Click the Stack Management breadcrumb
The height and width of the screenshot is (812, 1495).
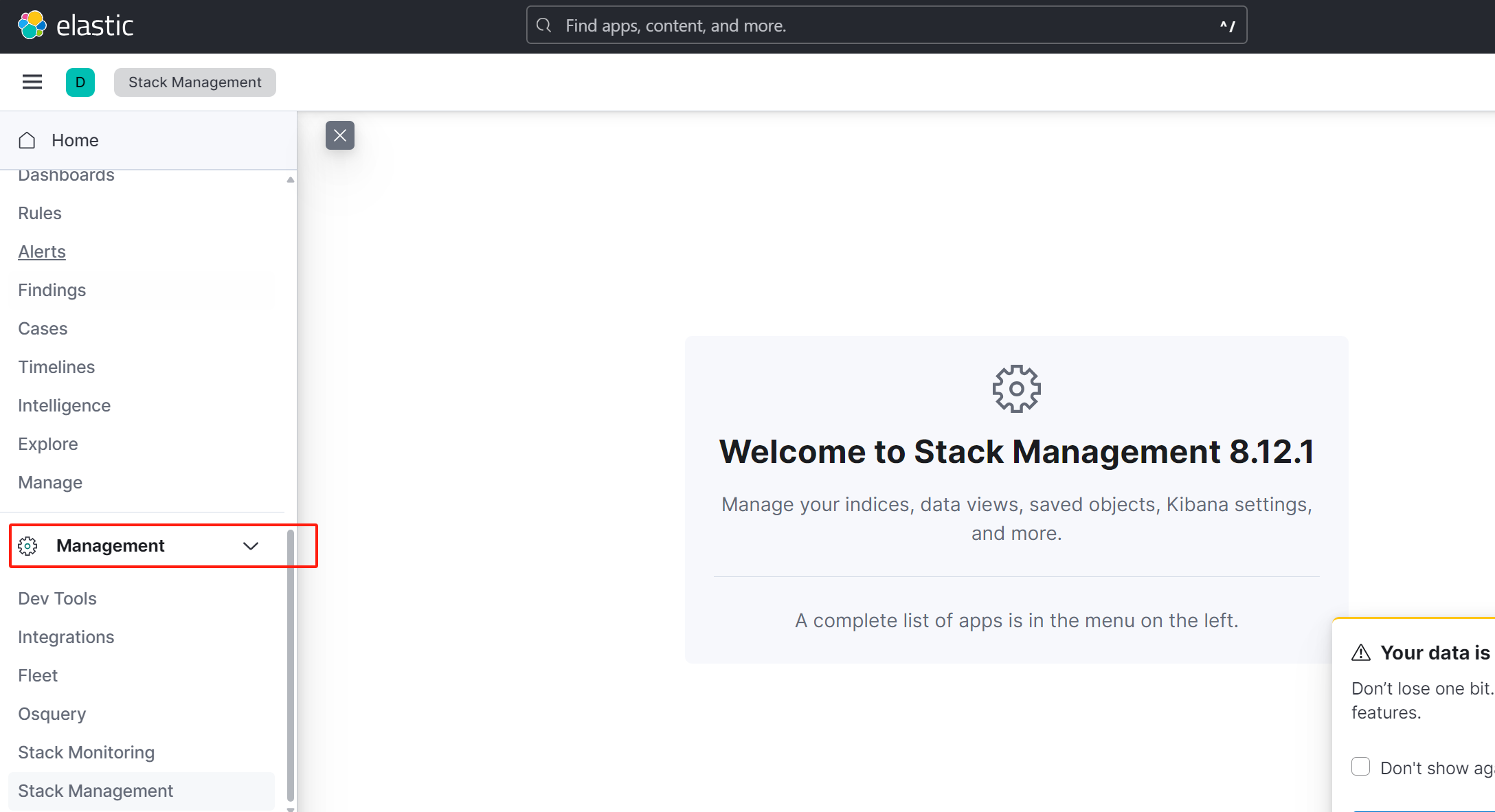tap(195, 82)
